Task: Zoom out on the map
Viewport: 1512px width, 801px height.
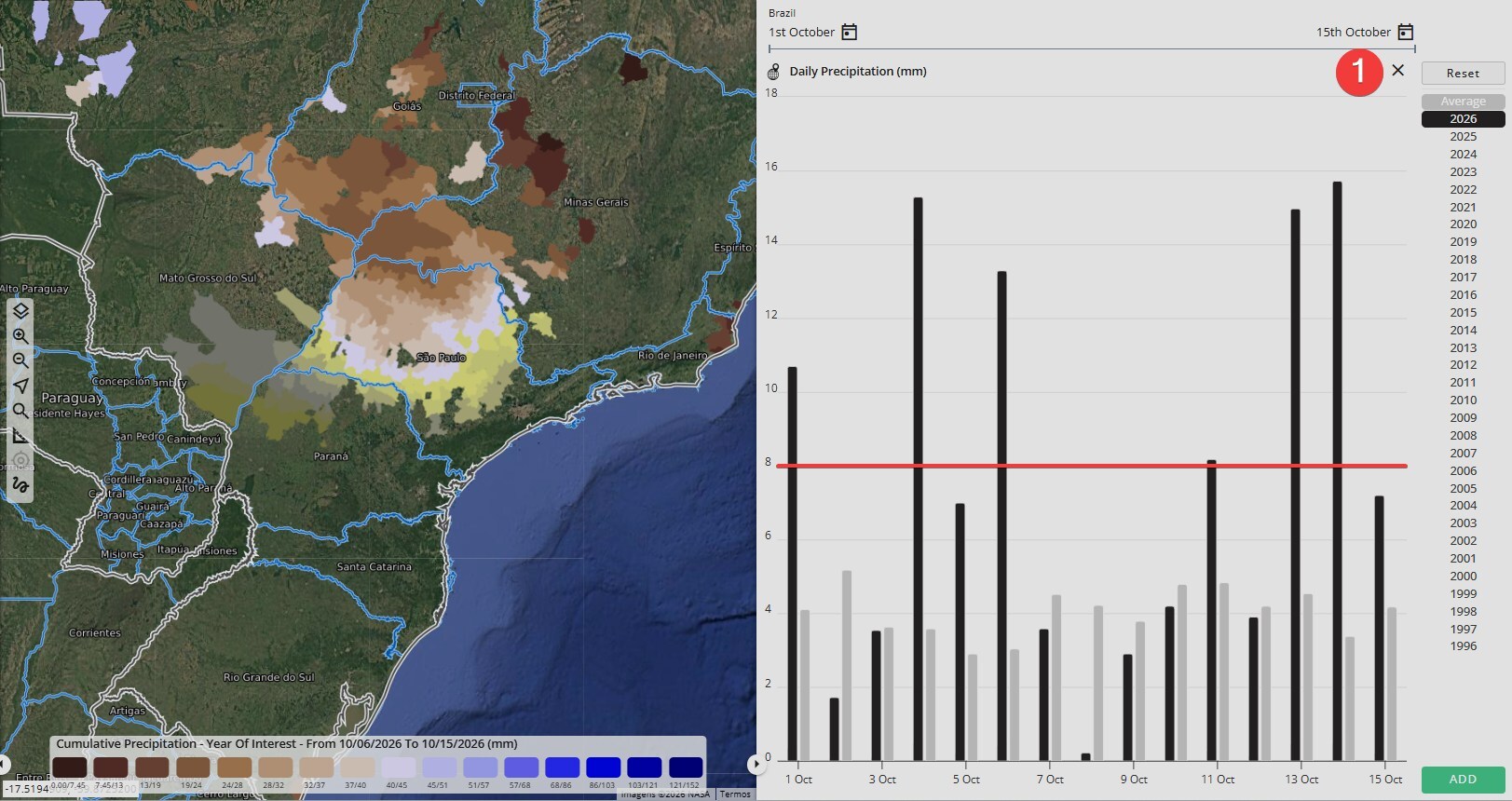Action: tap(20, 360)
